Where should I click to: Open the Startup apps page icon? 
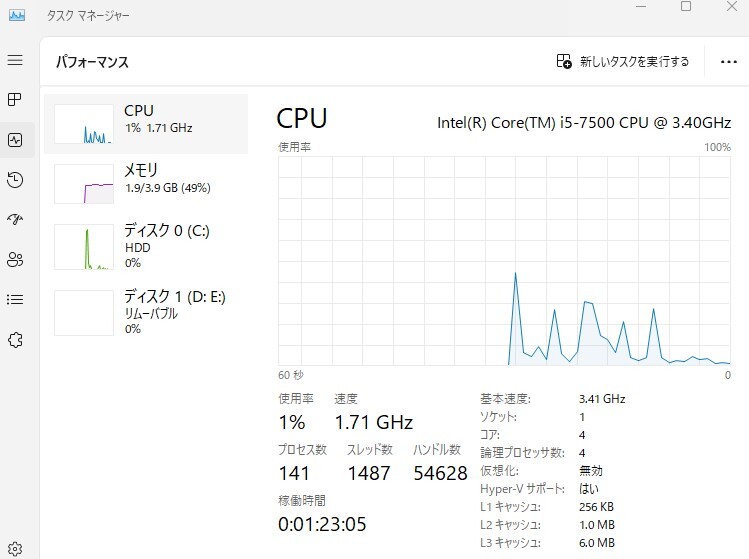[15, 219]
